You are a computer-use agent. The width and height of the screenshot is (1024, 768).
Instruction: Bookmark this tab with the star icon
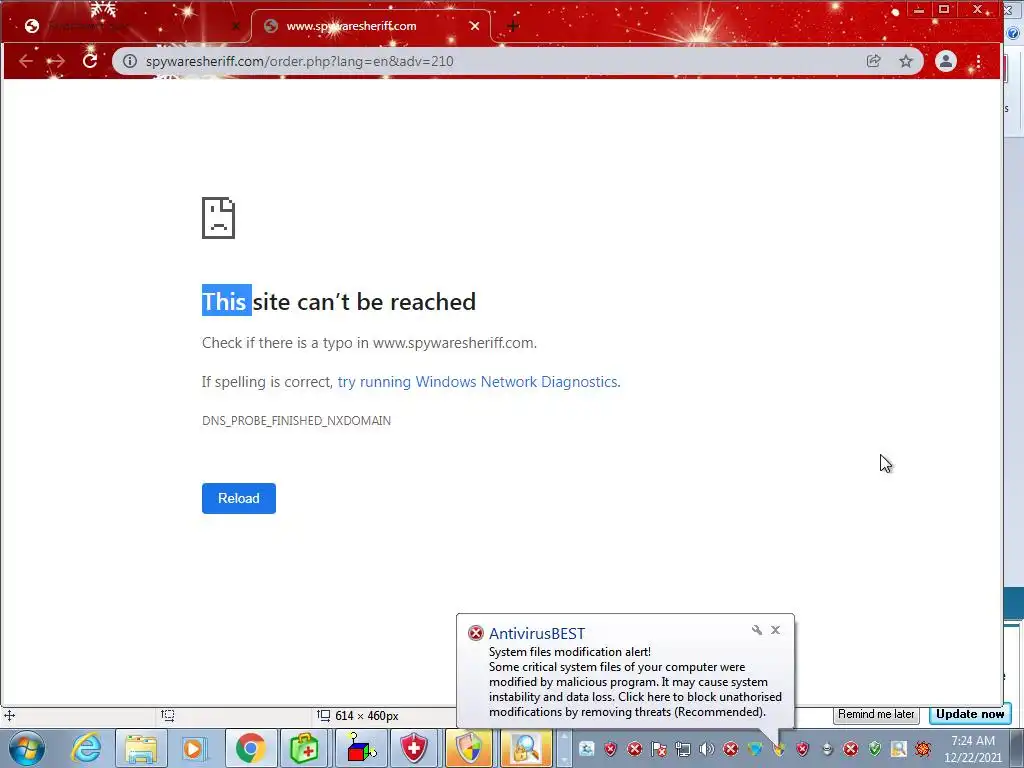(x=905, y=61)
